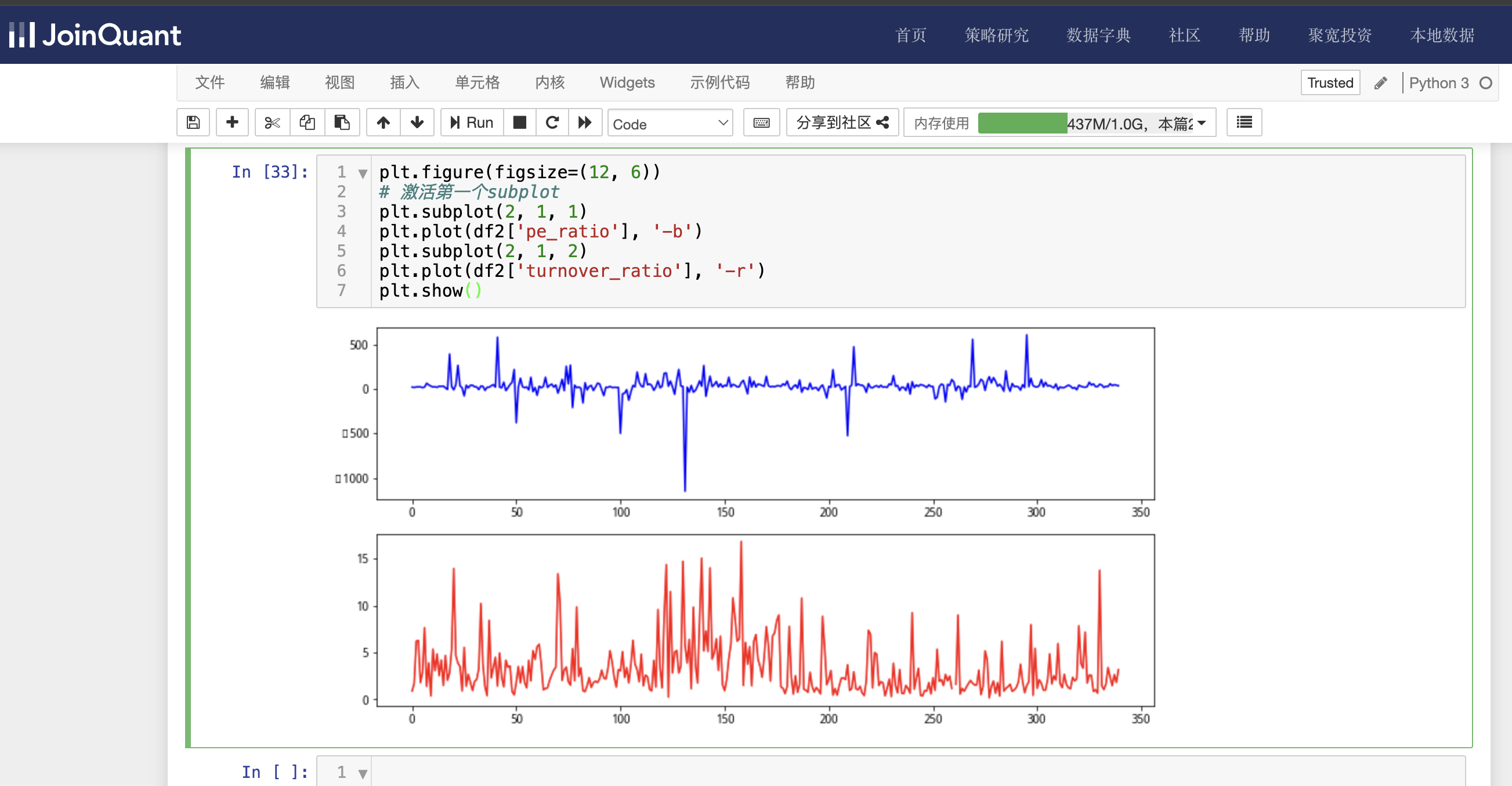Restart the kernel icon
Viewport: 1512px width, 786px height.
(x=552, y=122)
